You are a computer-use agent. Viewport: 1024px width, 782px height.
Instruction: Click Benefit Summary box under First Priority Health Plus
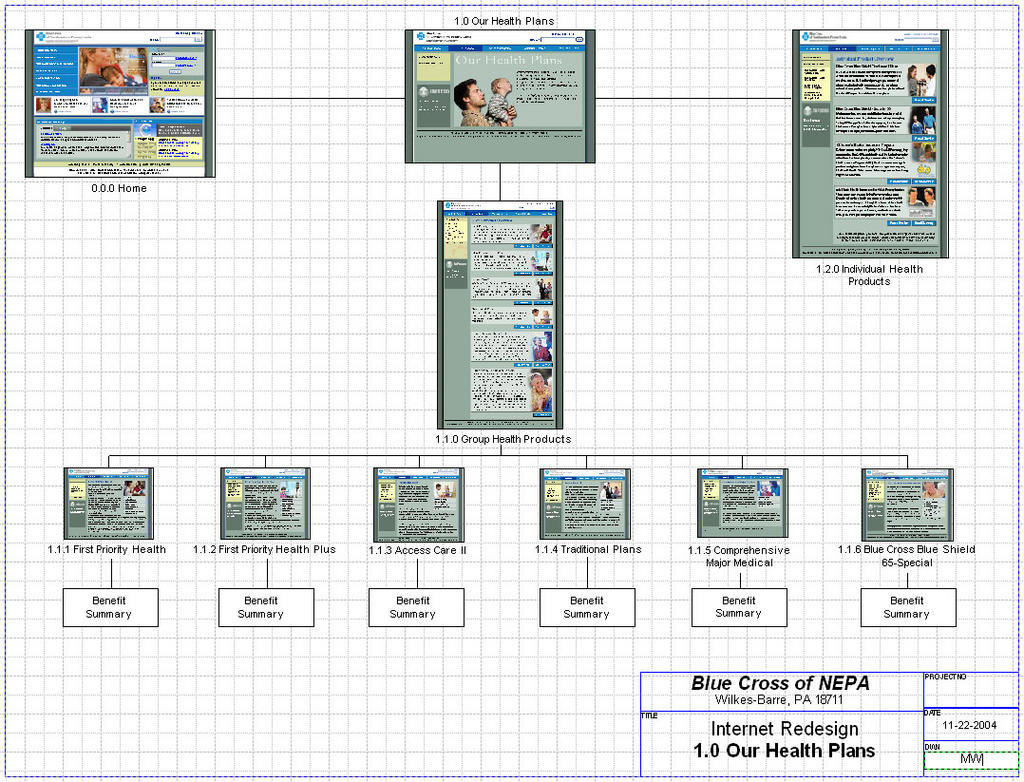click(266, 608)
